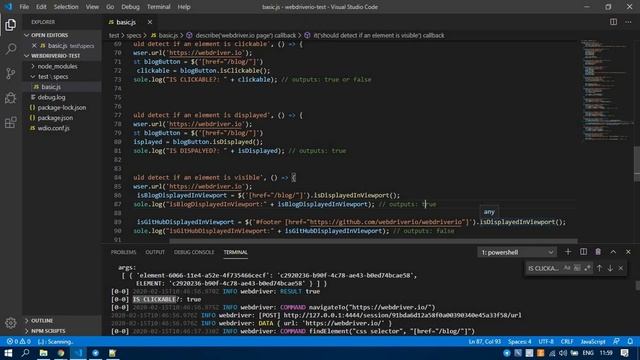Screen dimensions: 640x360
Task: Change language mode JavaScript
Action: (x=593, y=341)
